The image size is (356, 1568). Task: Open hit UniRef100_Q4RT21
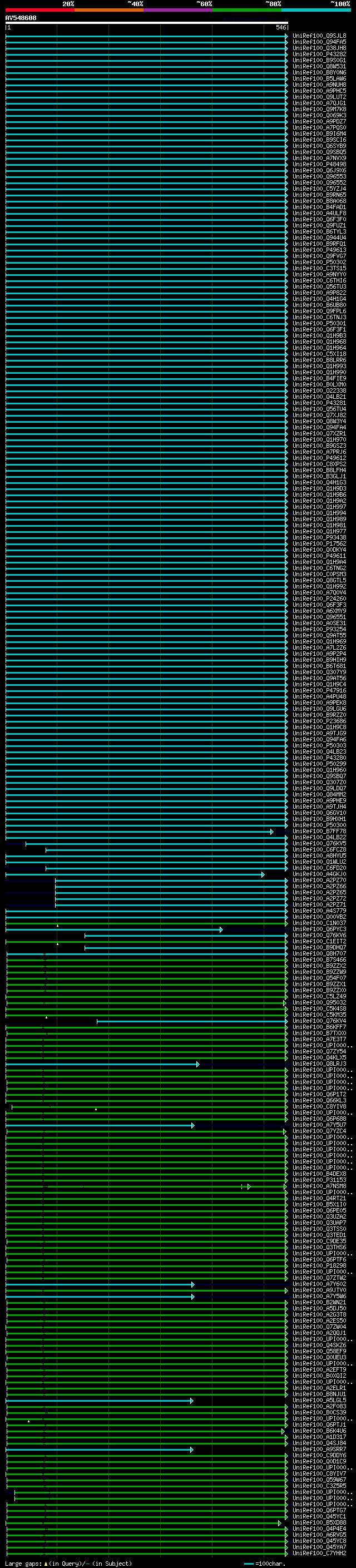(x=319, y=1198)
